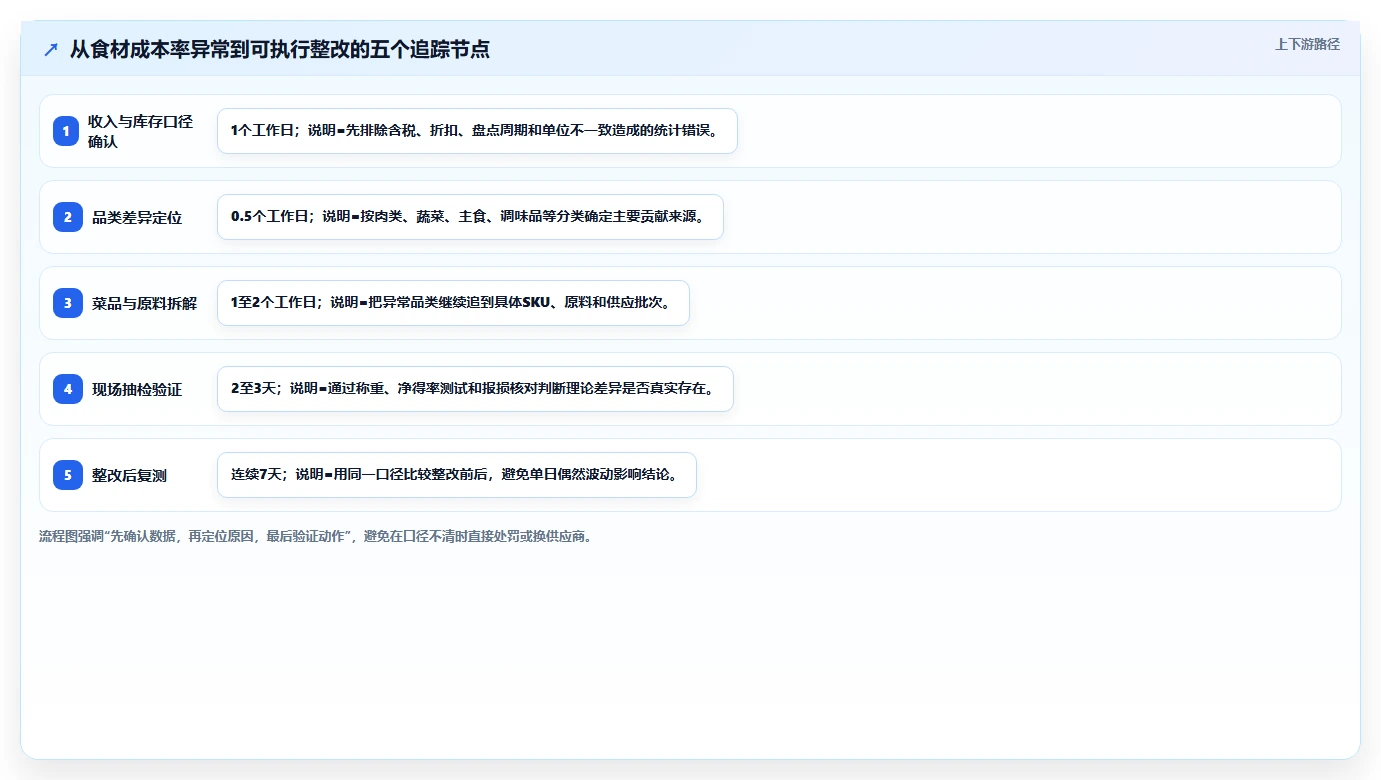The height and width of the screenshot is (780, 1381).
Task: Click the 品类差异定位 step label
Action: (x=137, y=217)
